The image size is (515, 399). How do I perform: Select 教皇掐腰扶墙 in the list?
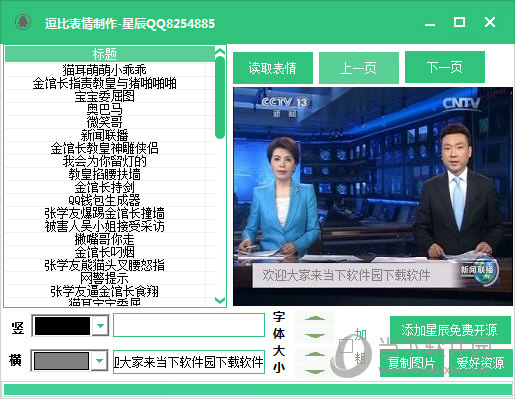(x=104, y=174)
